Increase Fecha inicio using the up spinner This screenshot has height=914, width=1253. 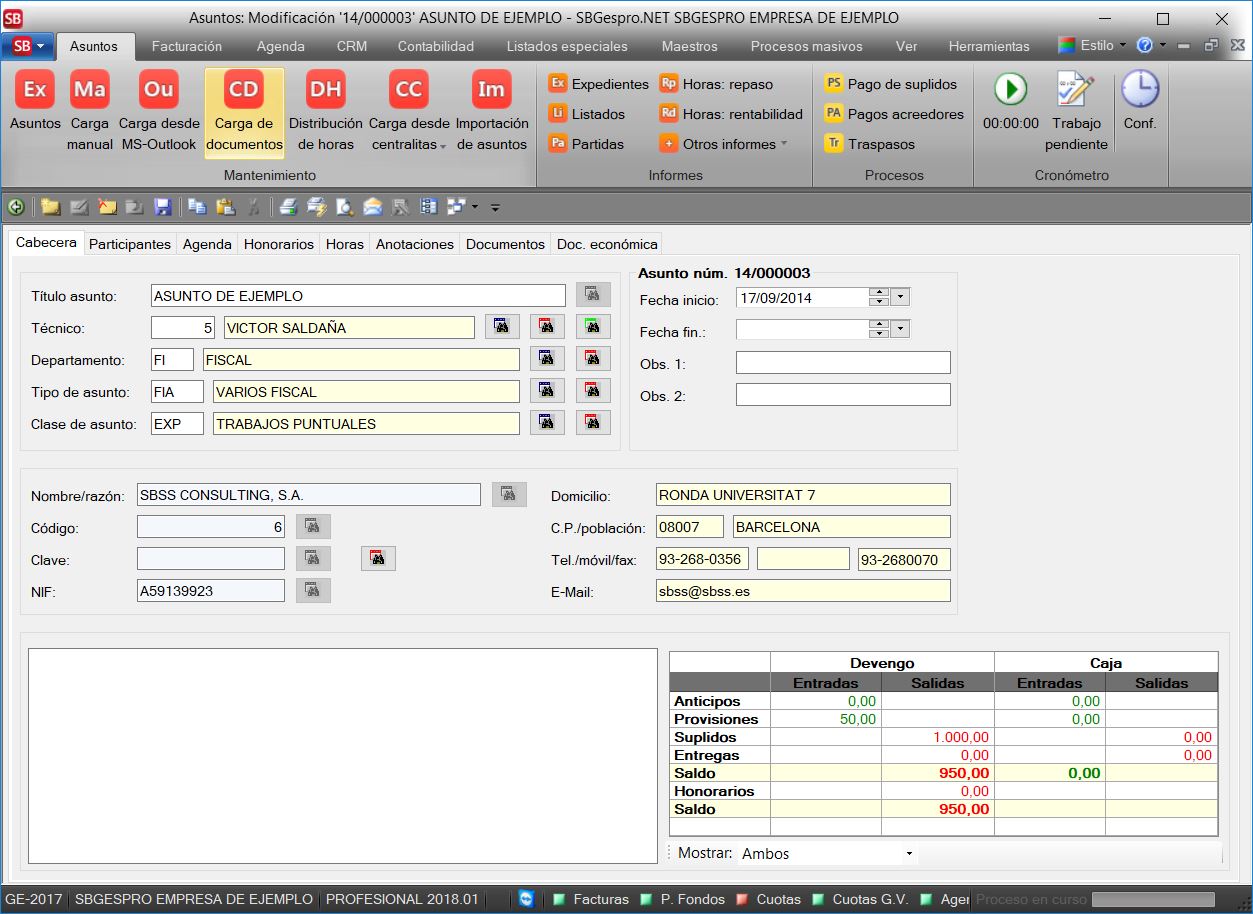pyautogui.click(x=878, y=293)
